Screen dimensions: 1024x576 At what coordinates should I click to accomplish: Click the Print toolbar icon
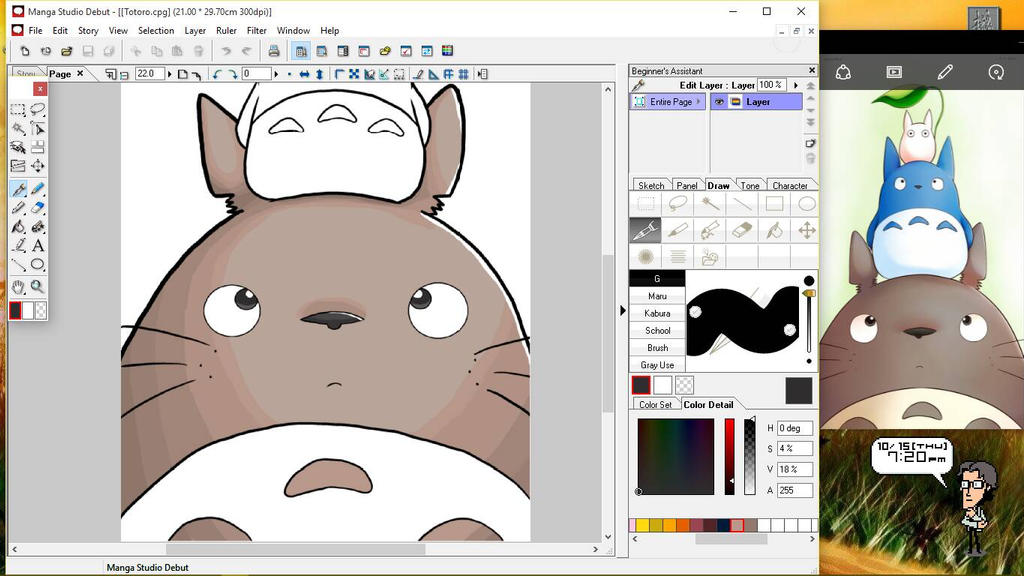[274, 51]
